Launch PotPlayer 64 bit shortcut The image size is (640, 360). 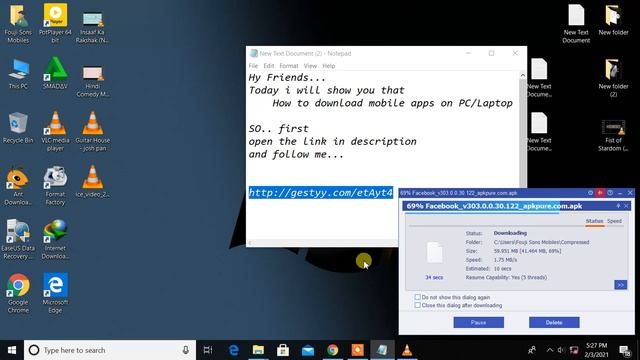tap(55, 24)
